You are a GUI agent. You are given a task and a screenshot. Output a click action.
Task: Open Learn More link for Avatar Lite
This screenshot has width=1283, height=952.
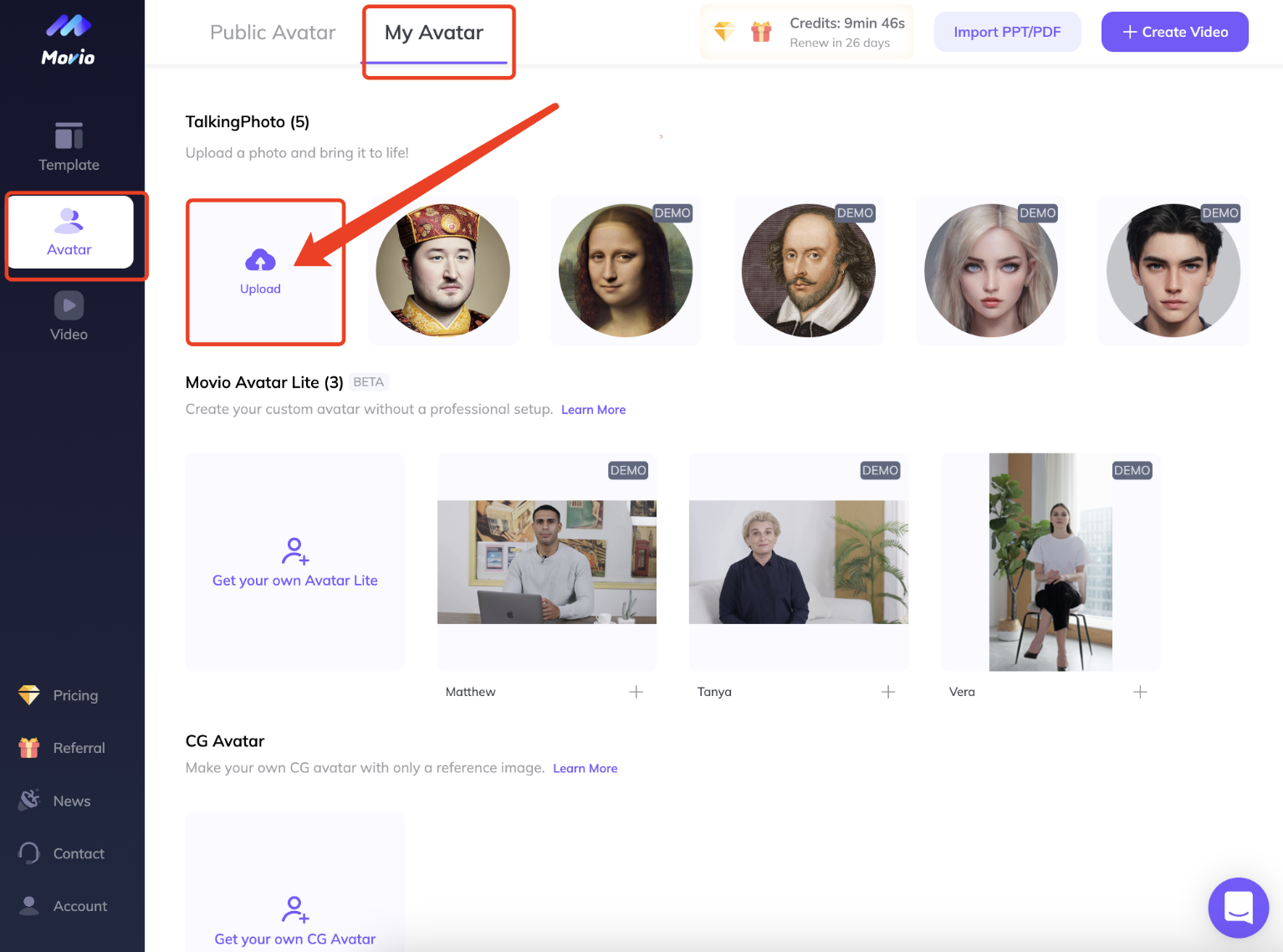pos(594,409)
